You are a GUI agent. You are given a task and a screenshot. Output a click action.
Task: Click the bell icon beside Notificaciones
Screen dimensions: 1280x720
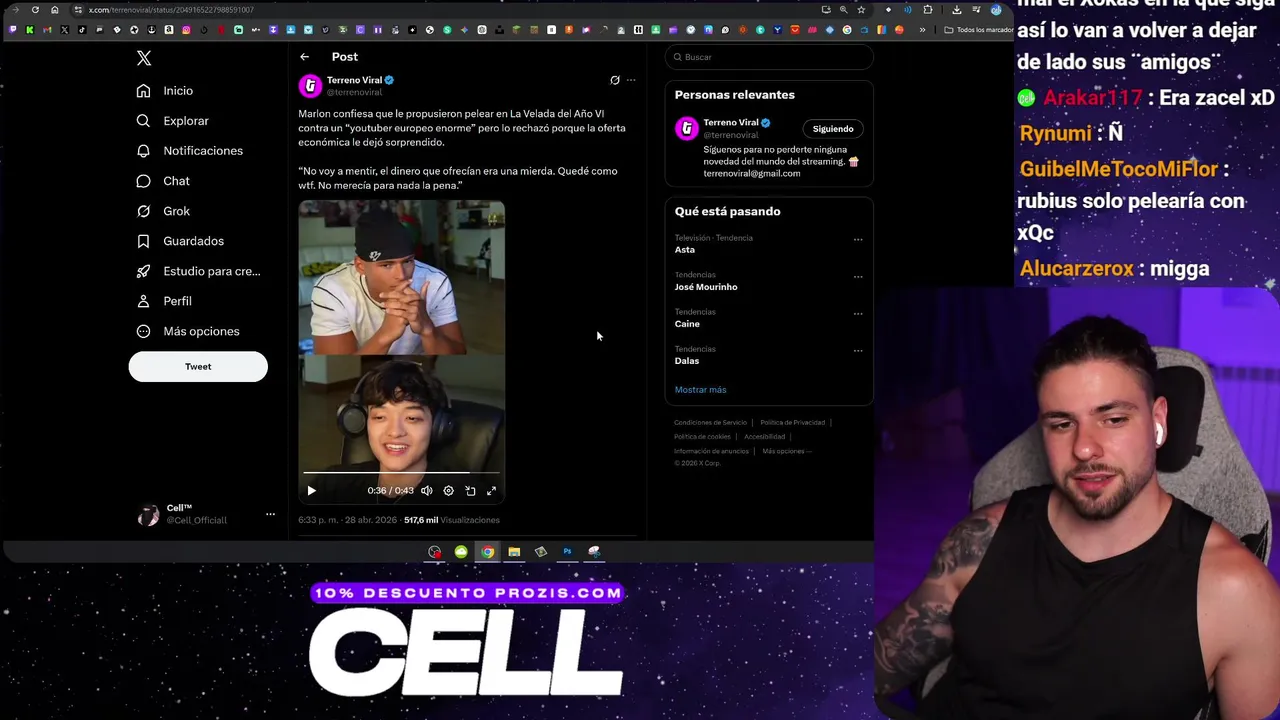point(143,151)
